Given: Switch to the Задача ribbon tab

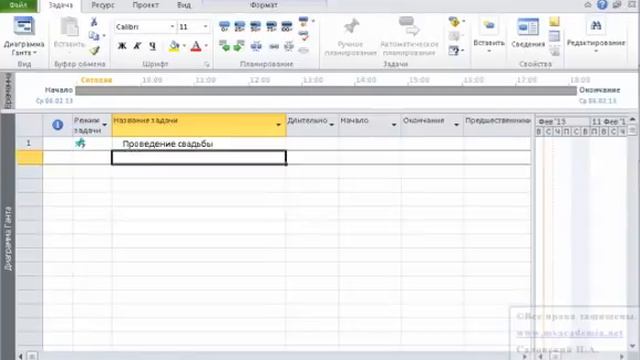Looking at the screenshot, I should [x=61, y=5].
